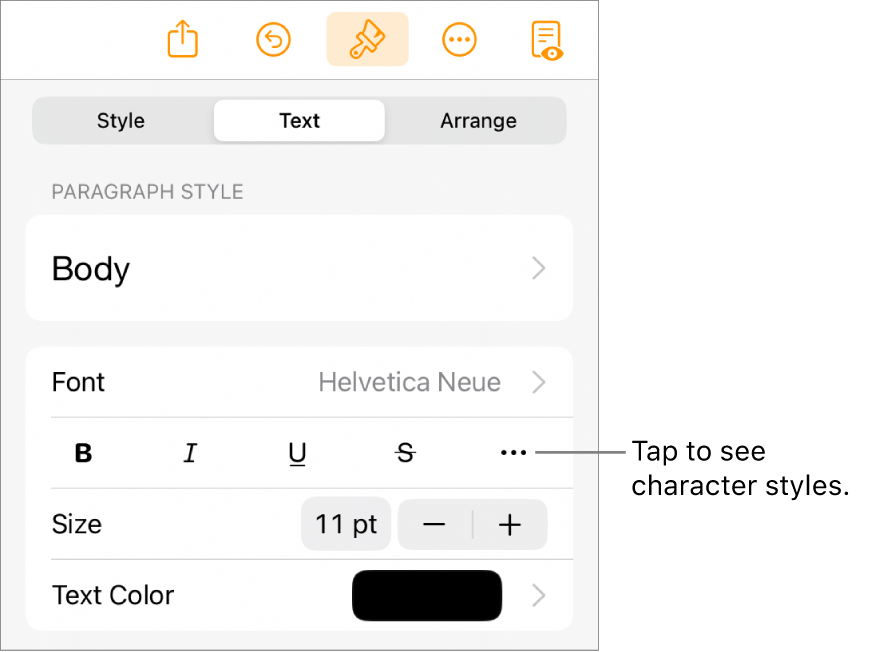Open Helvetica Neue font chooser chevron
This screenshot has width=880, height=652.
(538, 382)
